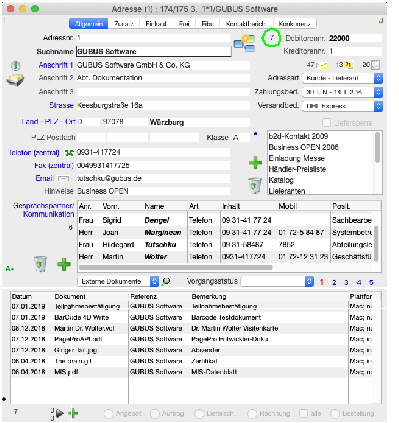Select the Liefersch. radio button
This screenshot has height=423, width=399.
[199, 414]
